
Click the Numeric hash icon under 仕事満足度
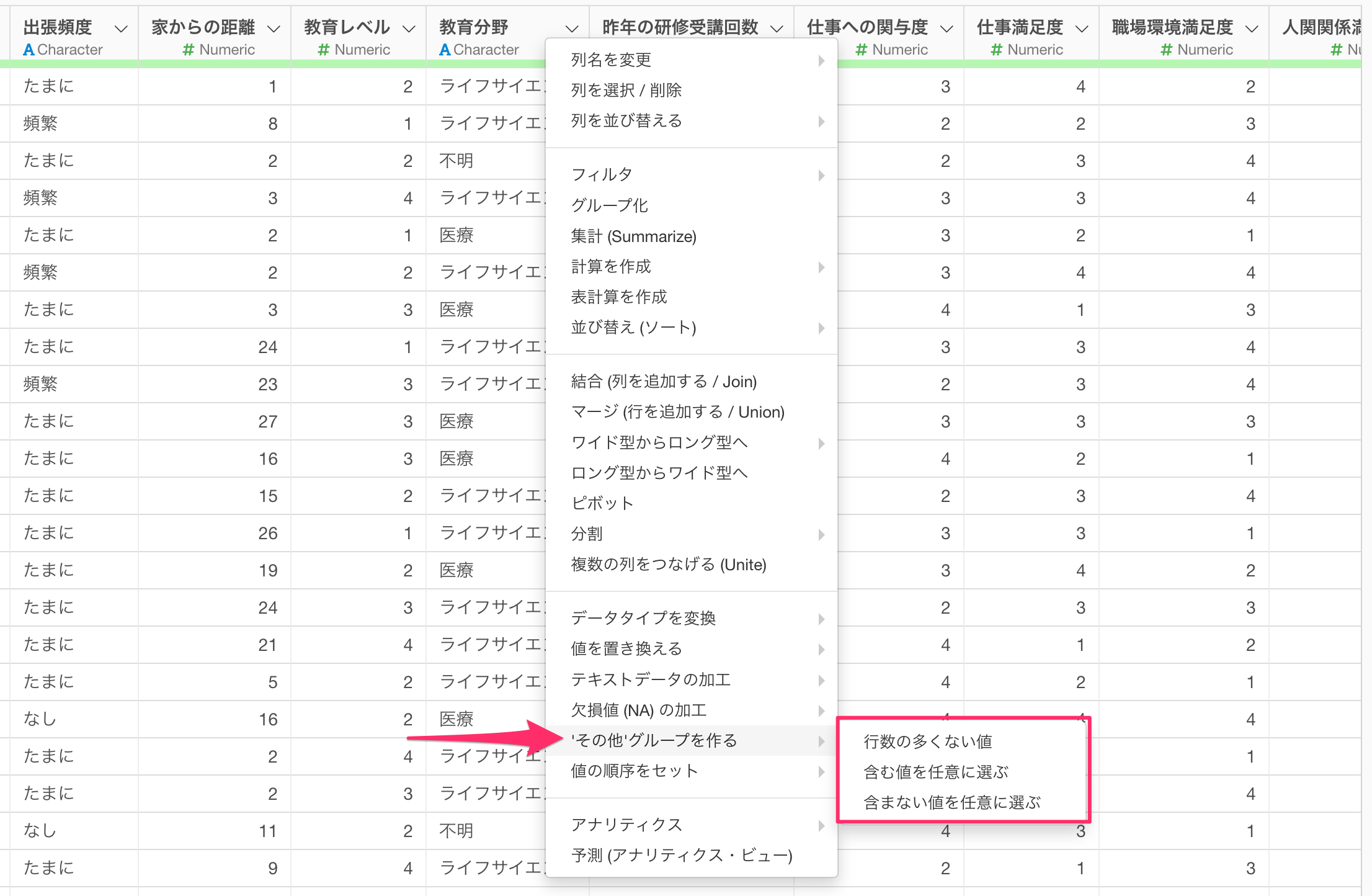click(996, 50)
